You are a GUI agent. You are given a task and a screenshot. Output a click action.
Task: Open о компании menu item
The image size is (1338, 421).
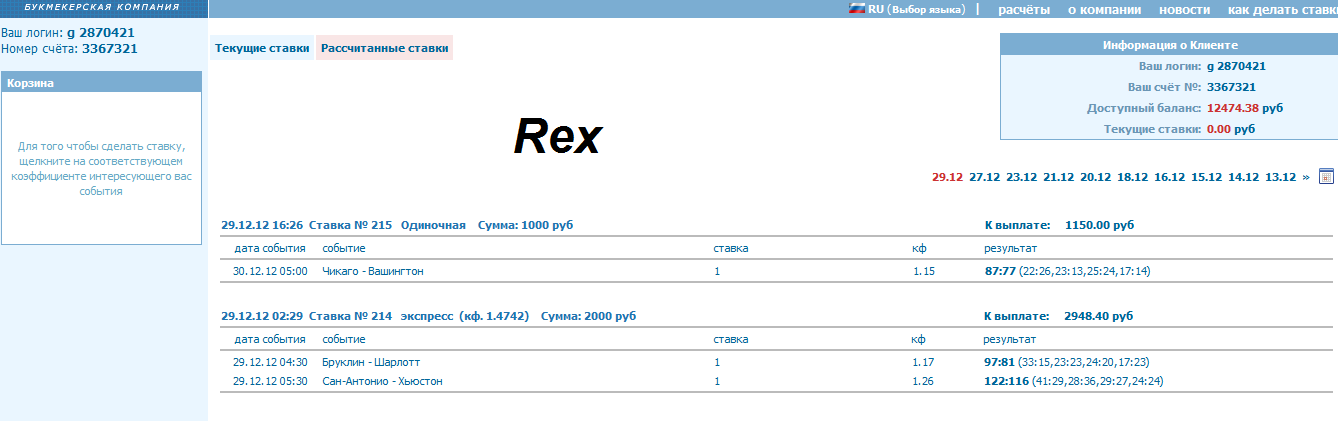click(x=1104, y=9)
